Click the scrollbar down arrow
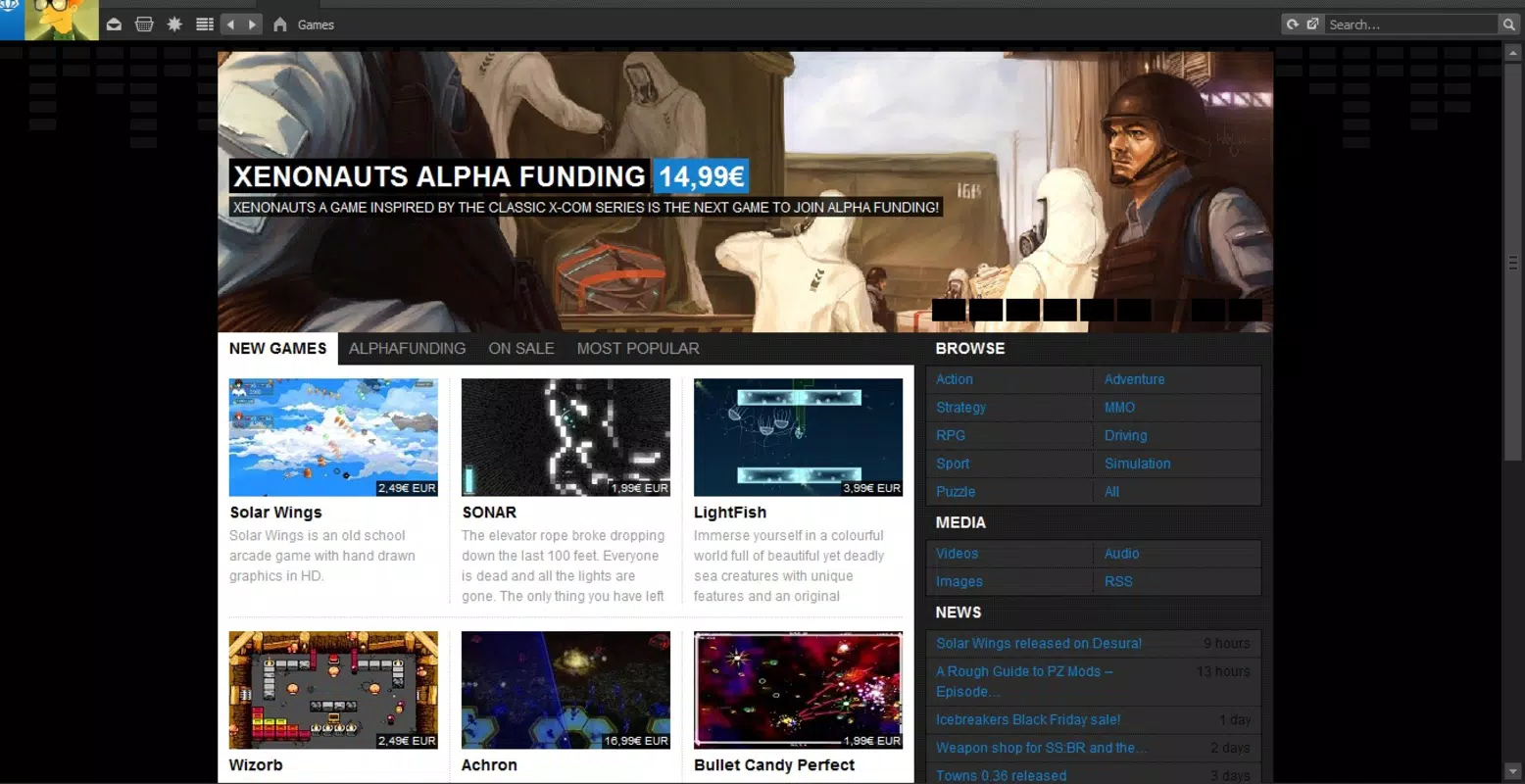 (x=1513, y=772)
